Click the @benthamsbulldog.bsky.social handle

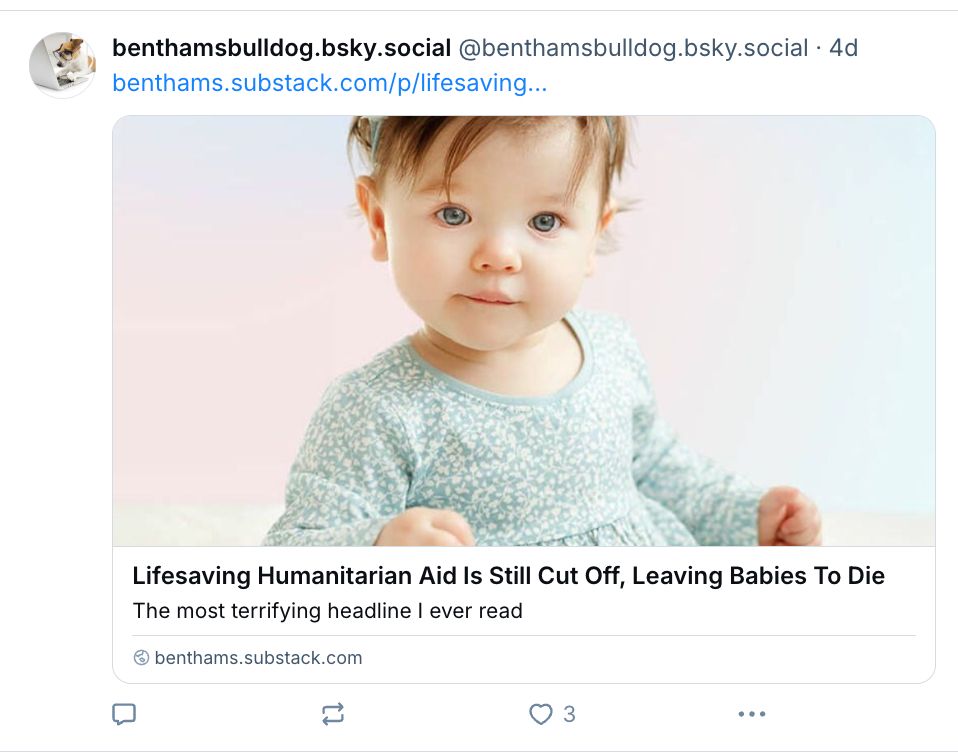[633, 47]
